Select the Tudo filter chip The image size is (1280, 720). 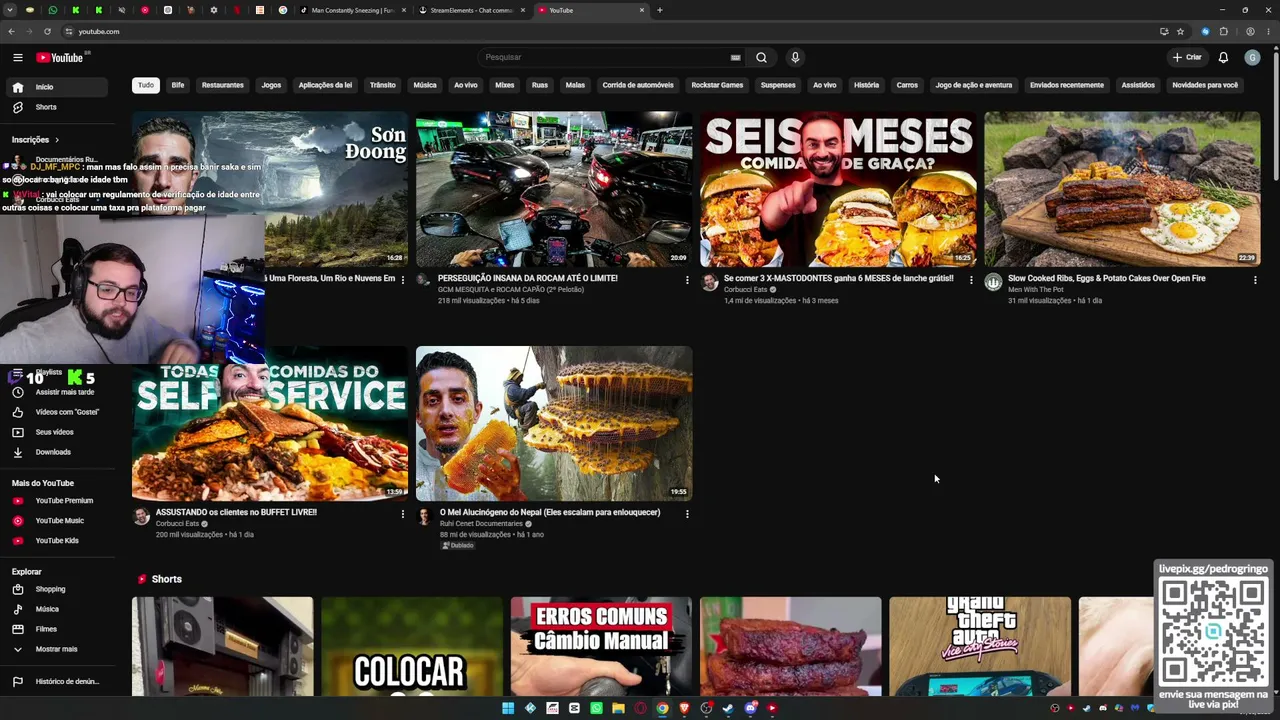pos(146,85)
